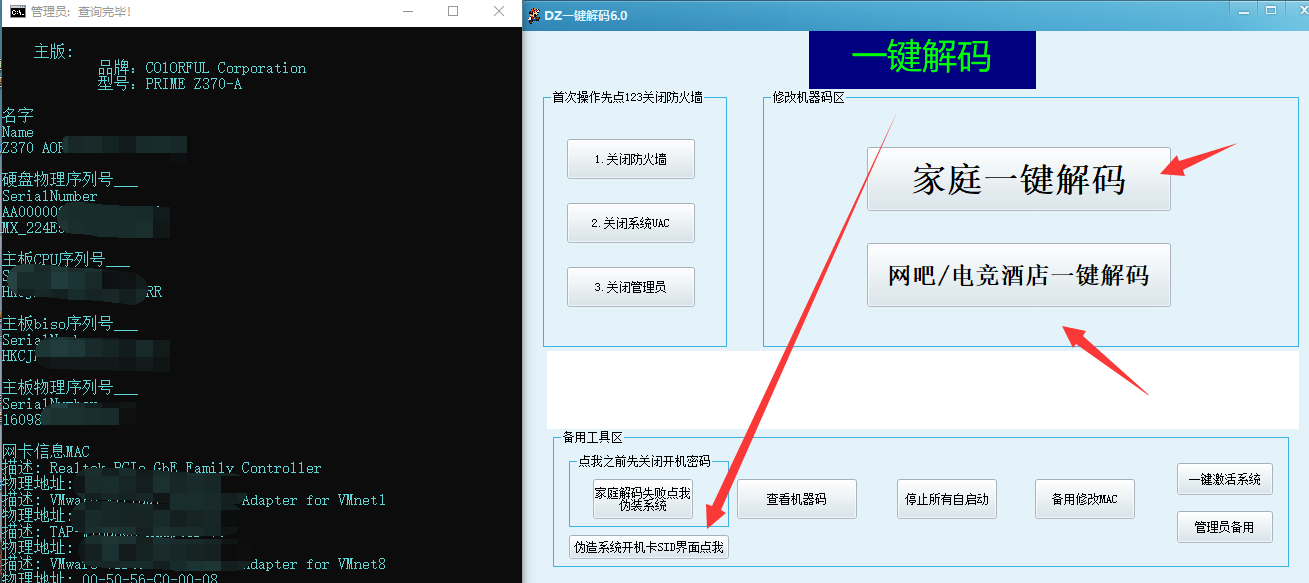Activate 一键激活系统
Viewport: 1309px width, 583px height.
[x=1224, y=479]
